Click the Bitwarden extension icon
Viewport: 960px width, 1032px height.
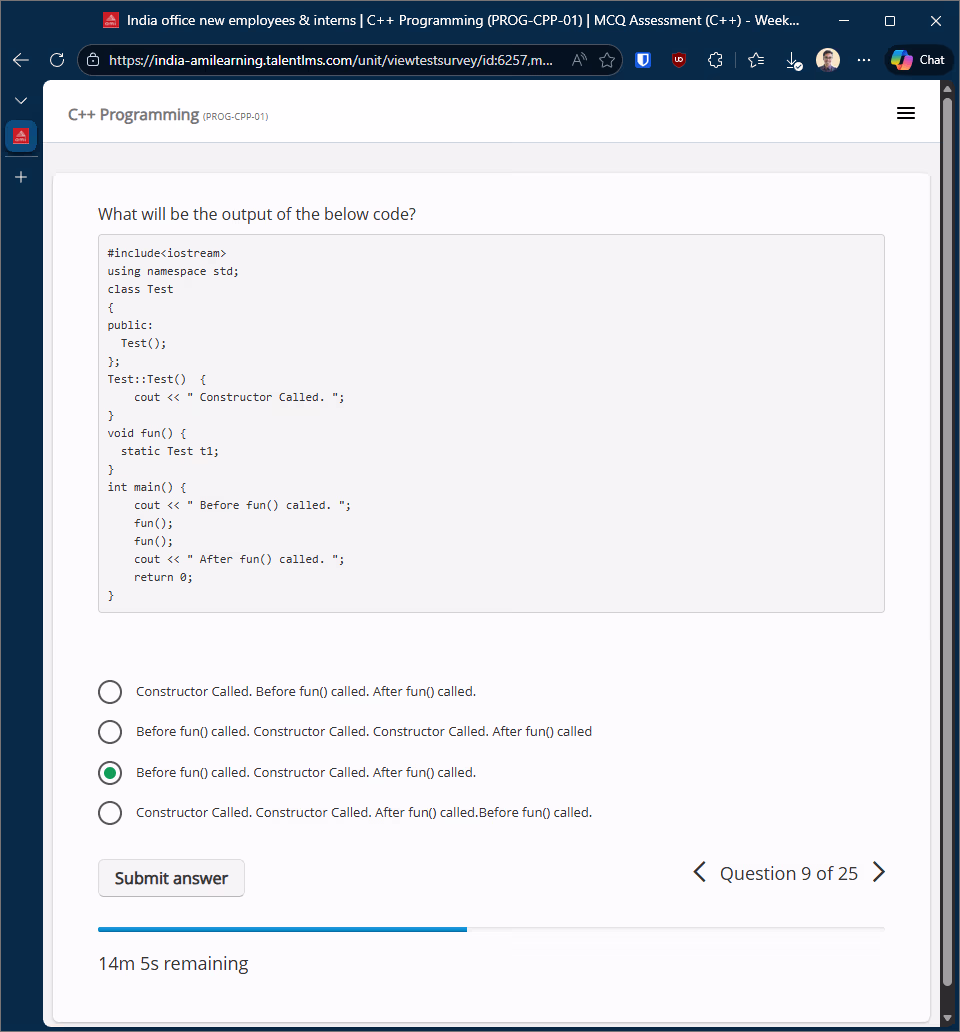pos(643,60)
